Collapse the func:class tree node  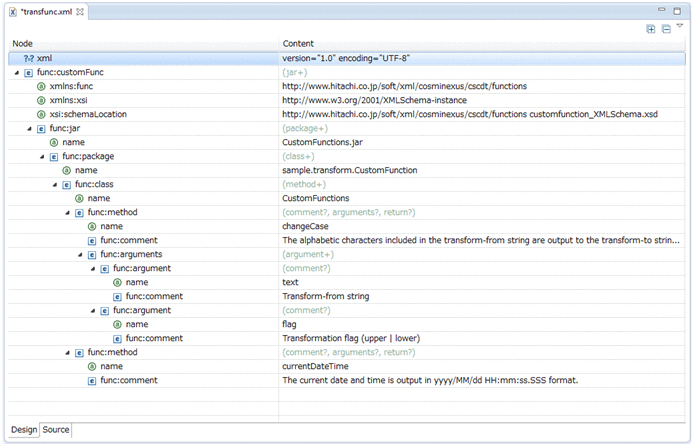pos(54,185)
